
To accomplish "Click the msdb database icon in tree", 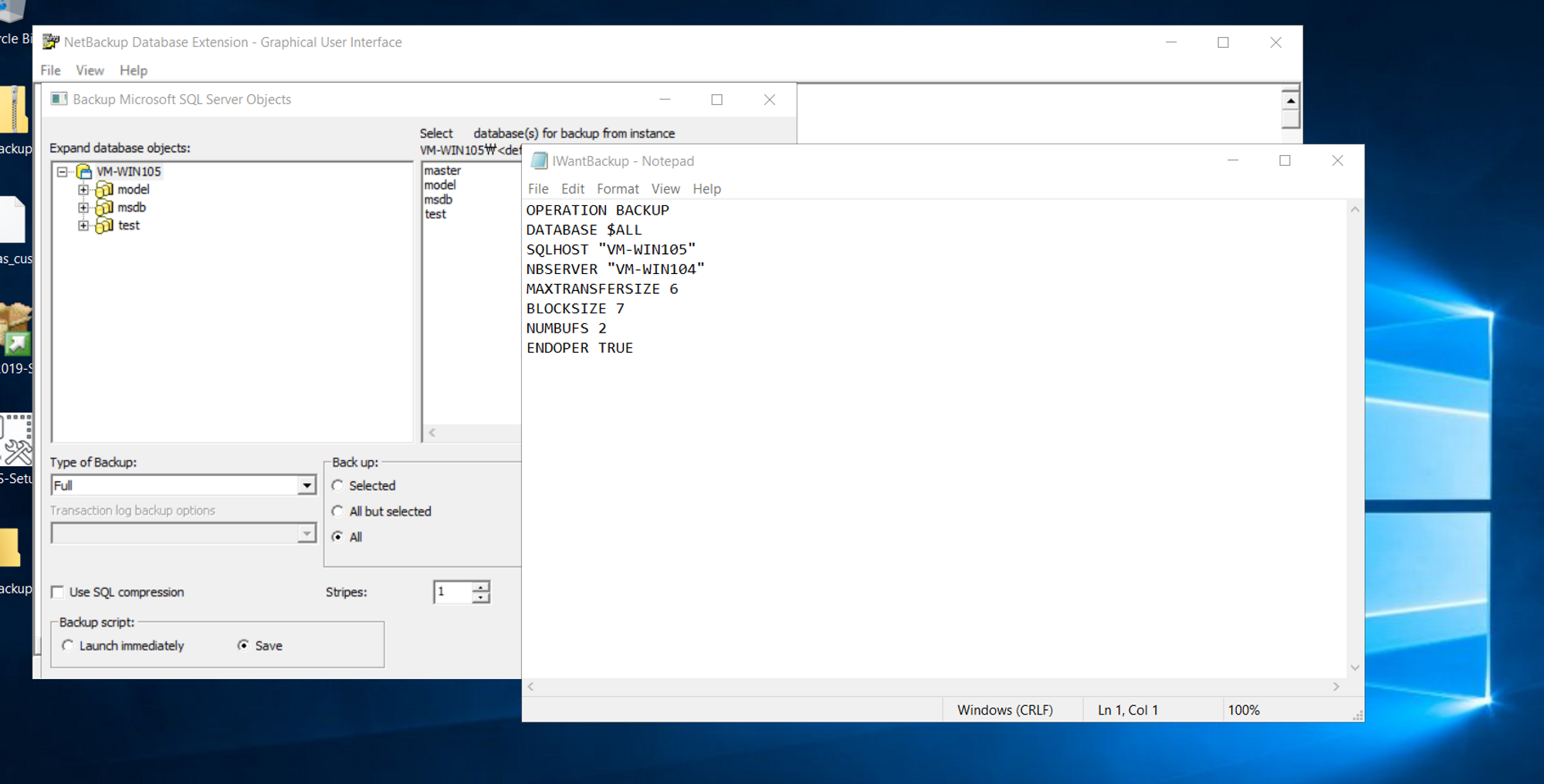I will (104, 208).
